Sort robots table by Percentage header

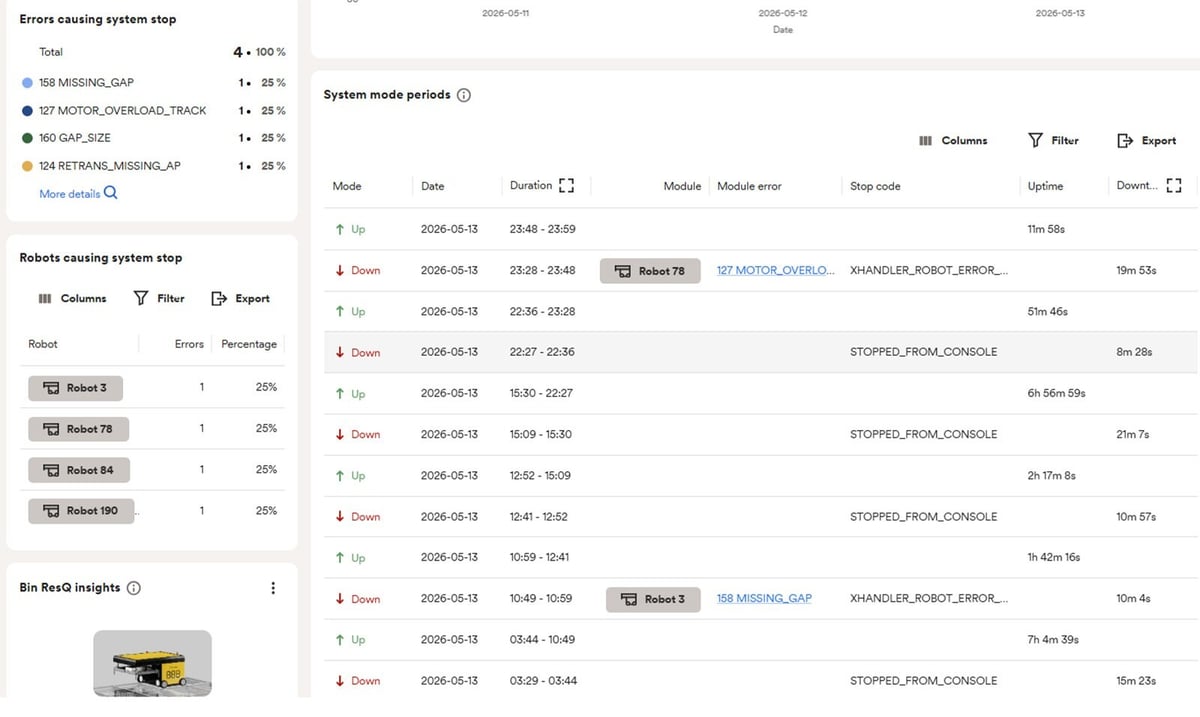click(249, 344)
